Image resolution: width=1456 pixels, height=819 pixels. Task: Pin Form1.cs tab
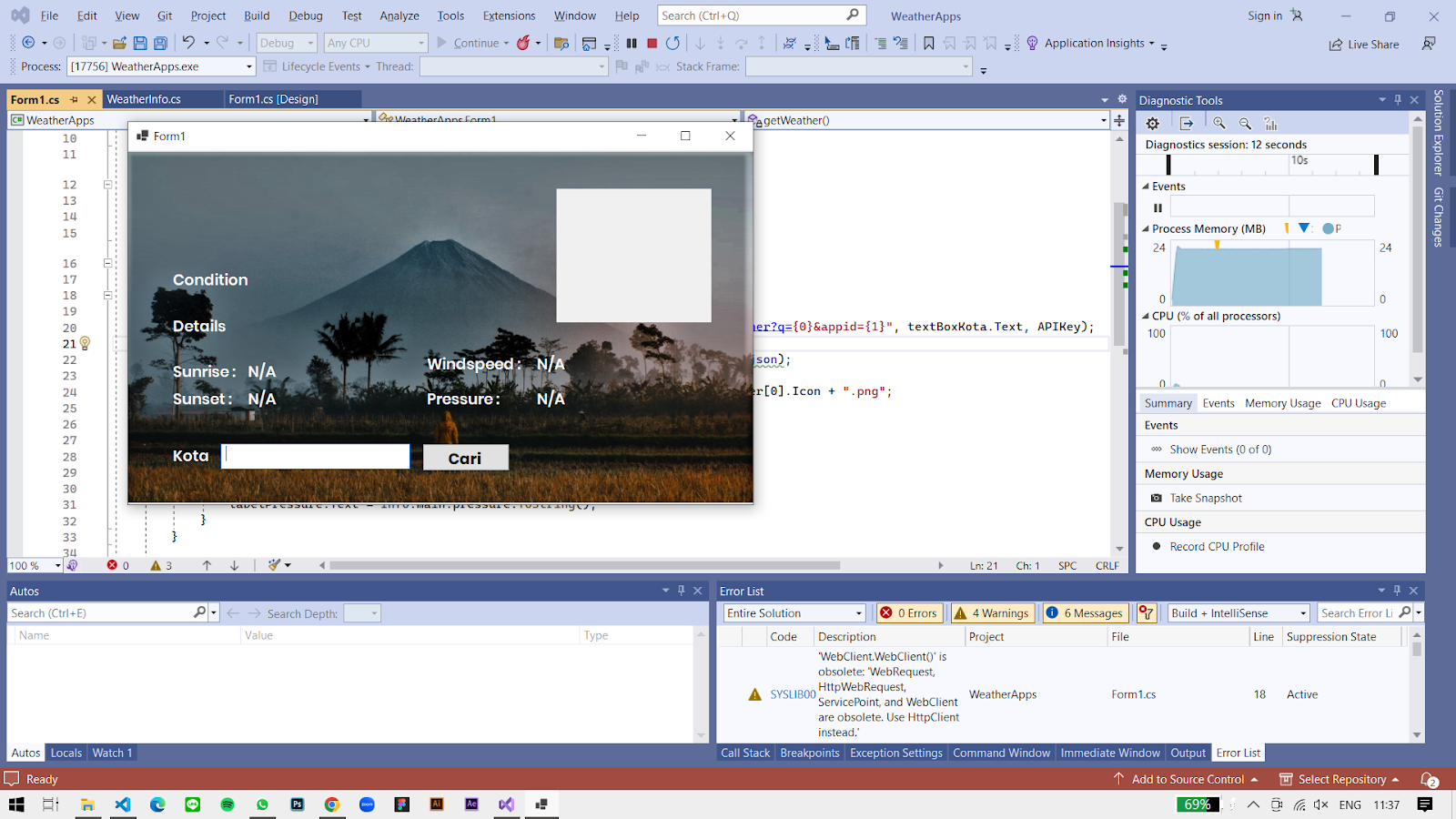74,99
